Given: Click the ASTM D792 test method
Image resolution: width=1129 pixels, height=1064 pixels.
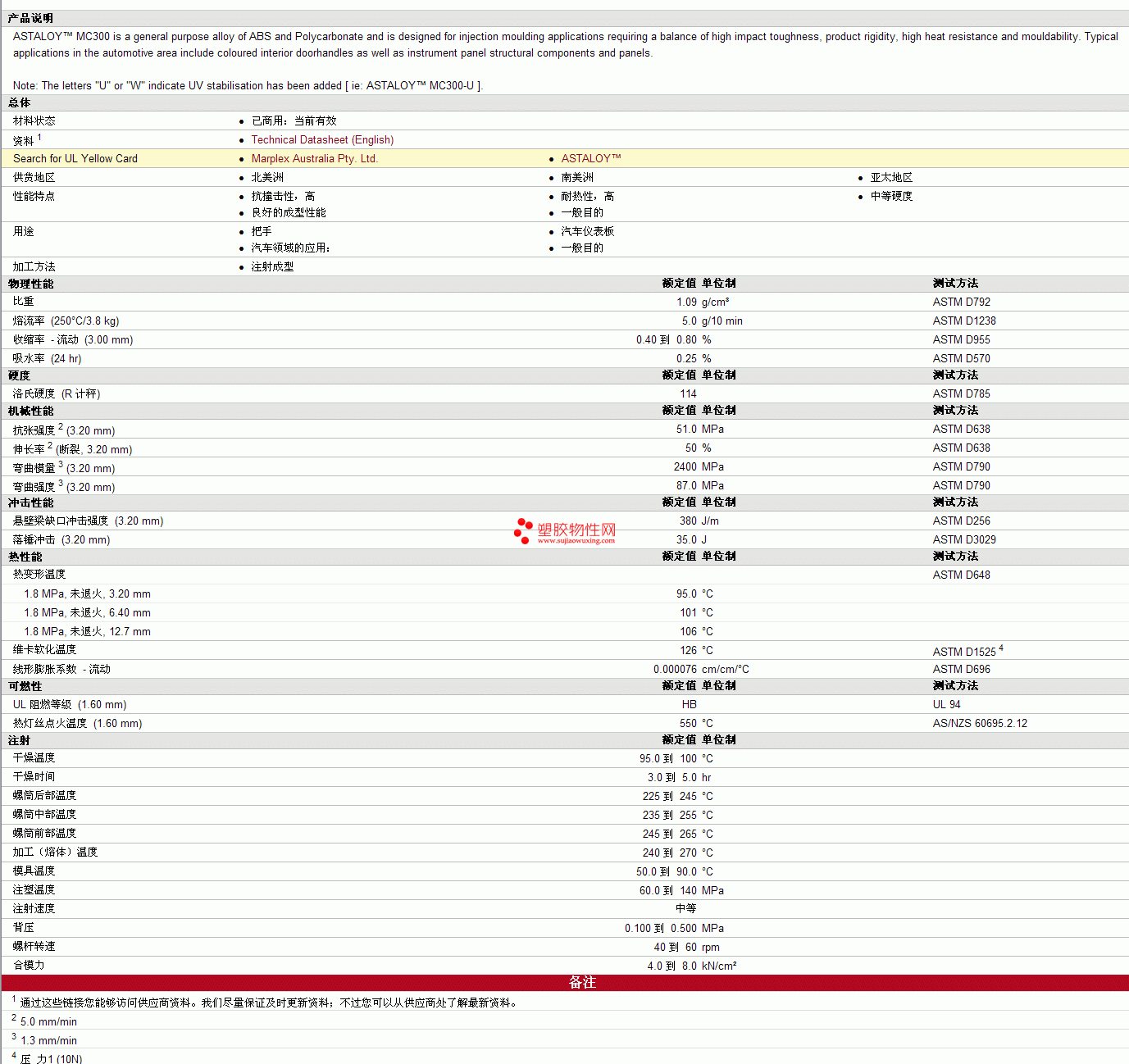Looking at the screenshot, I should click(961, 302).
